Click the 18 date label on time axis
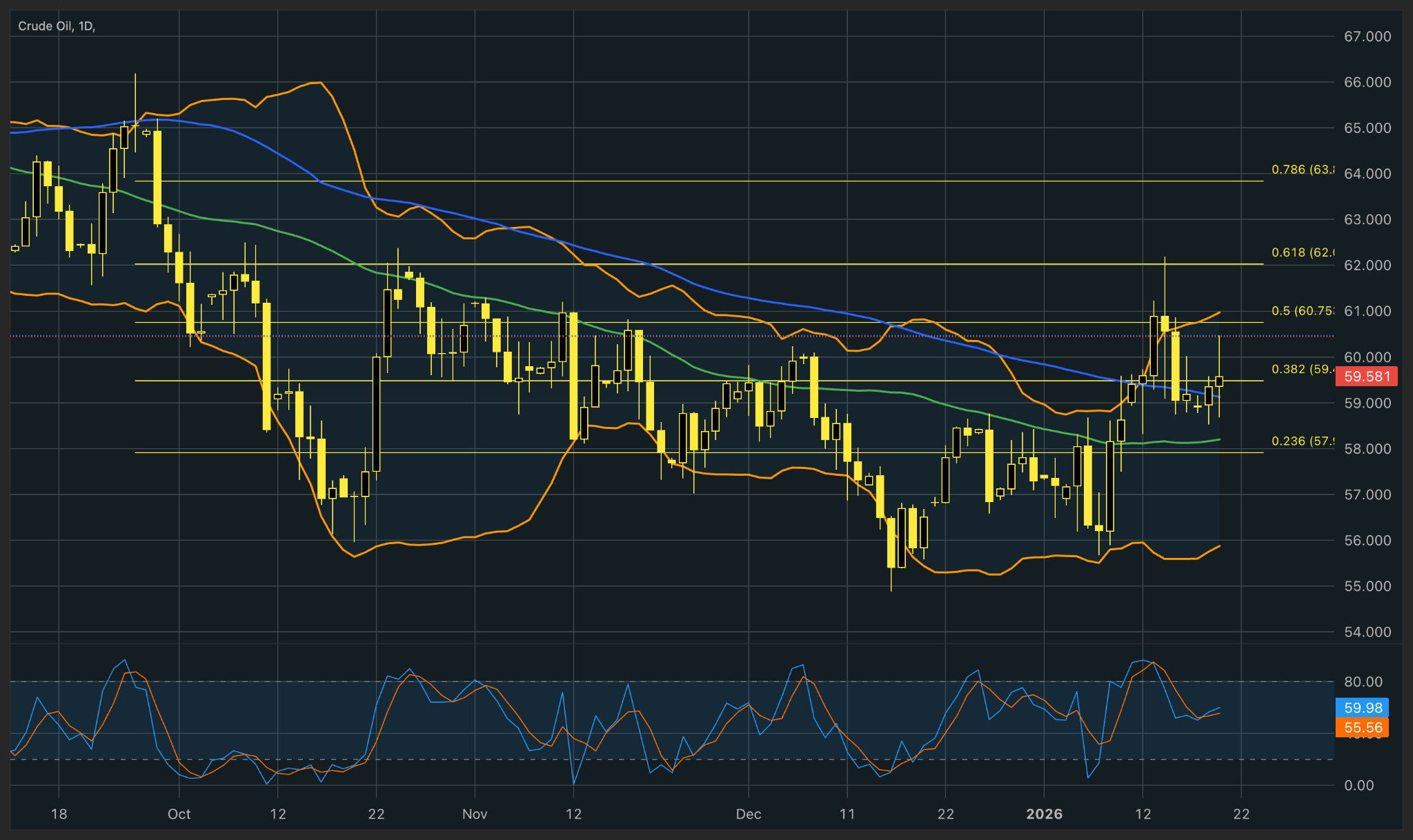The height and width of the screenshot is (840, 1413). [59, 814]
